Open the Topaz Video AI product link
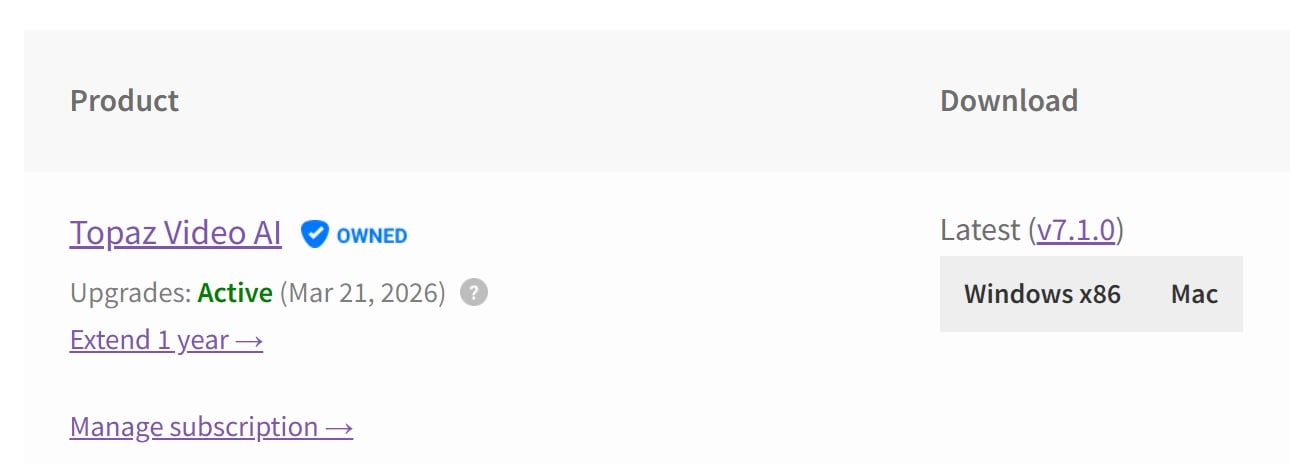Screen dimensions: 1290x464 [175, 233]
